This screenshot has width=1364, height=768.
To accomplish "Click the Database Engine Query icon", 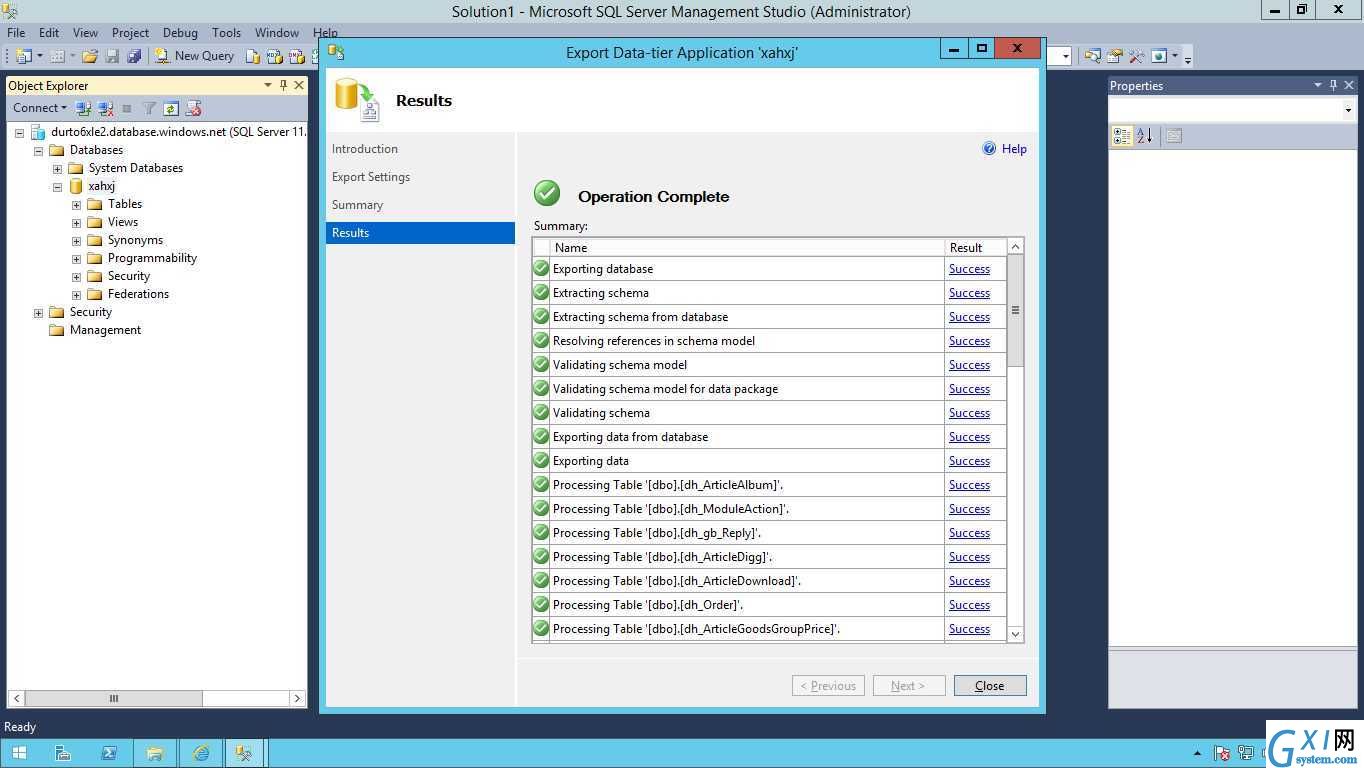I will point(253,56).
